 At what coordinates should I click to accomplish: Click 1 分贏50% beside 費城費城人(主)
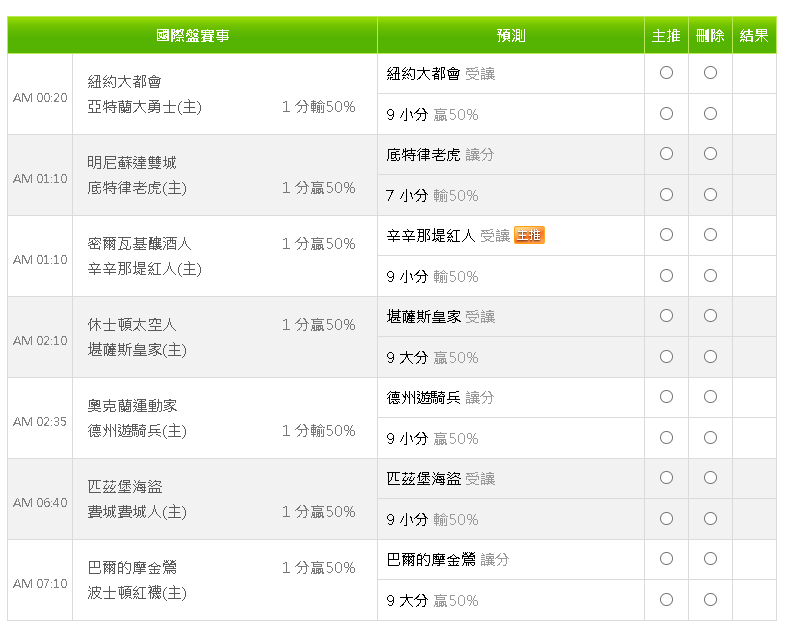click(319, 512)
